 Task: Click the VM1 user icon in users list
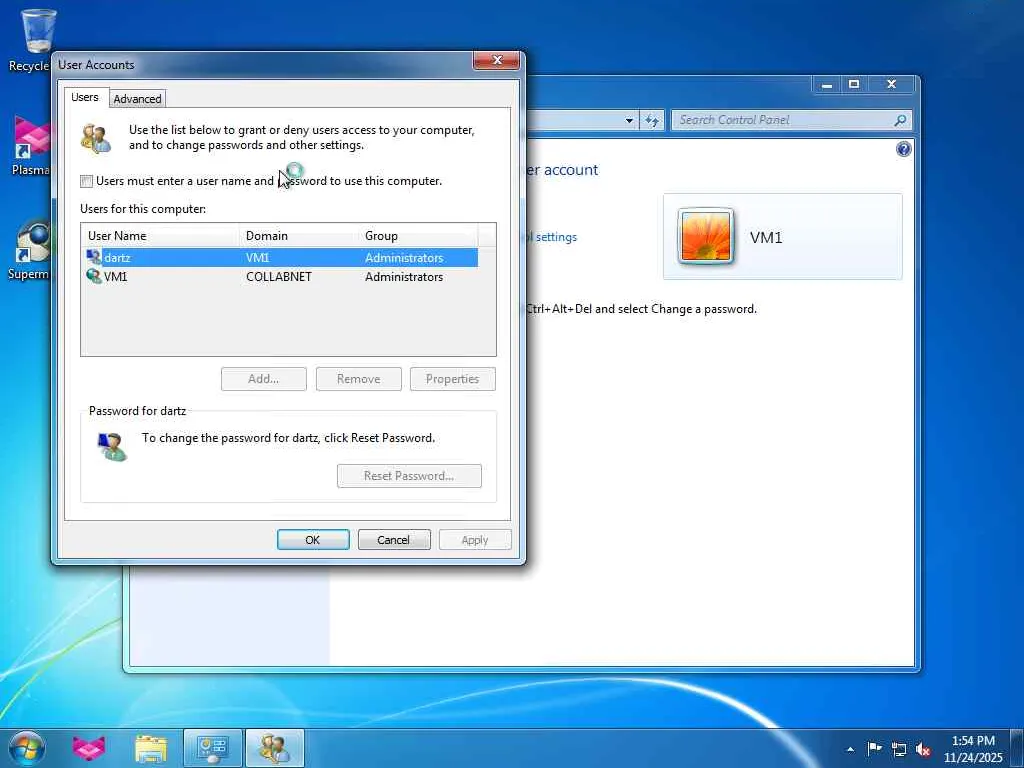pyautogui.click(x=94, y=276)
